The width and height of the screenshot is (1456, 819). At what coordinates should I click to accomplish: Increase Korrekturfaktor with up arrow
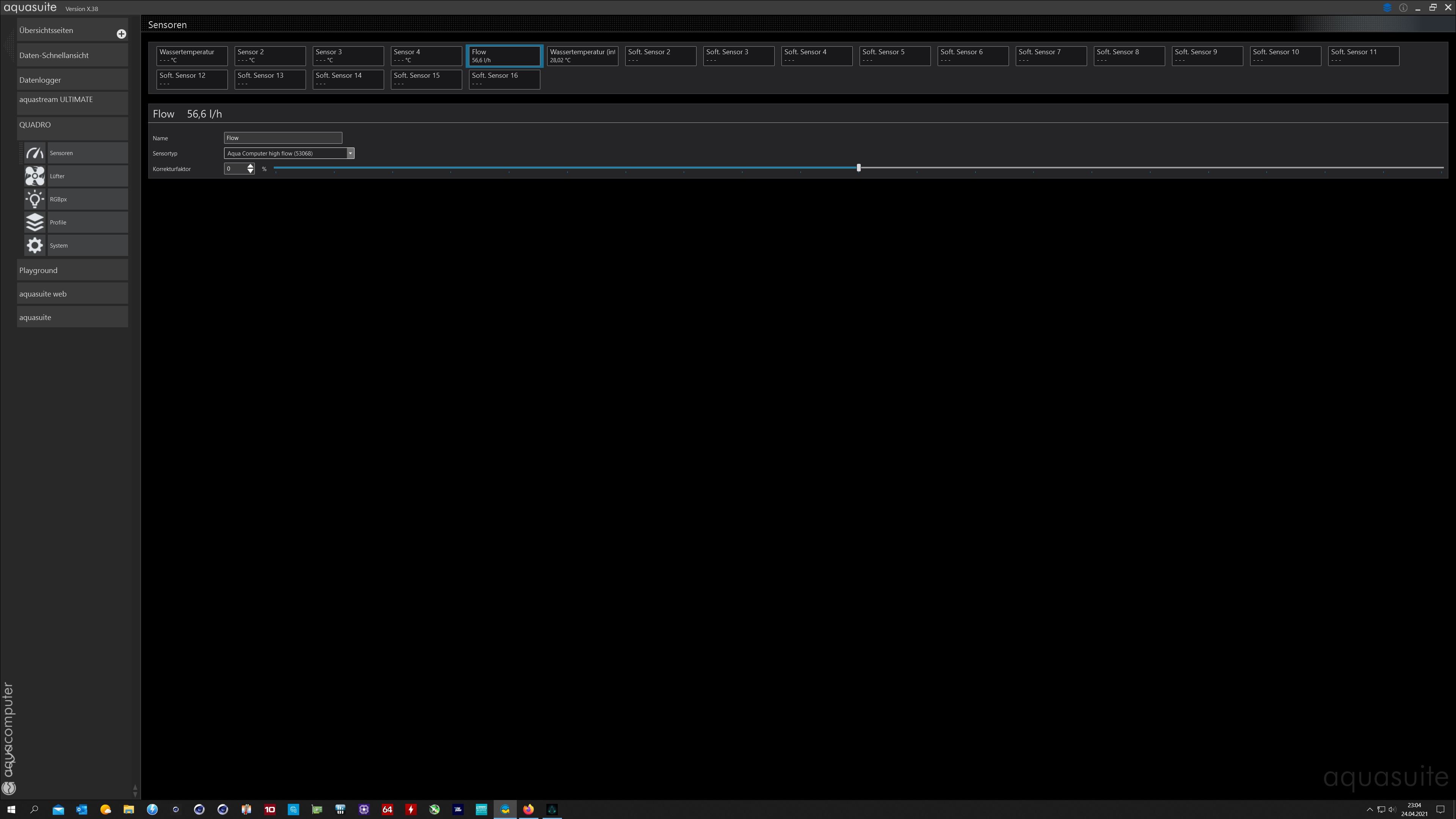click(250, 166)
